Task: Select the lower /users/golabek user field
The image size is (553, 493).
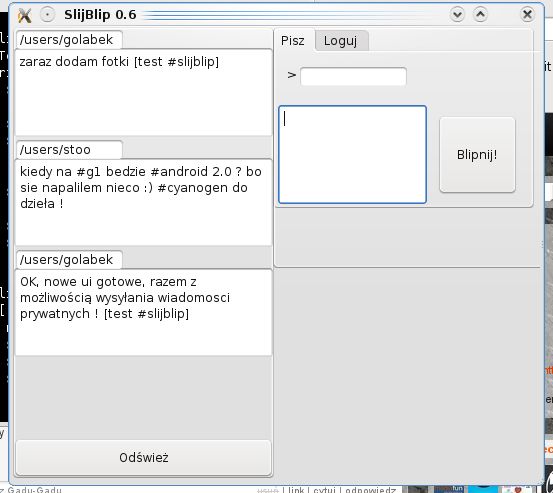Action: [69, 260]
